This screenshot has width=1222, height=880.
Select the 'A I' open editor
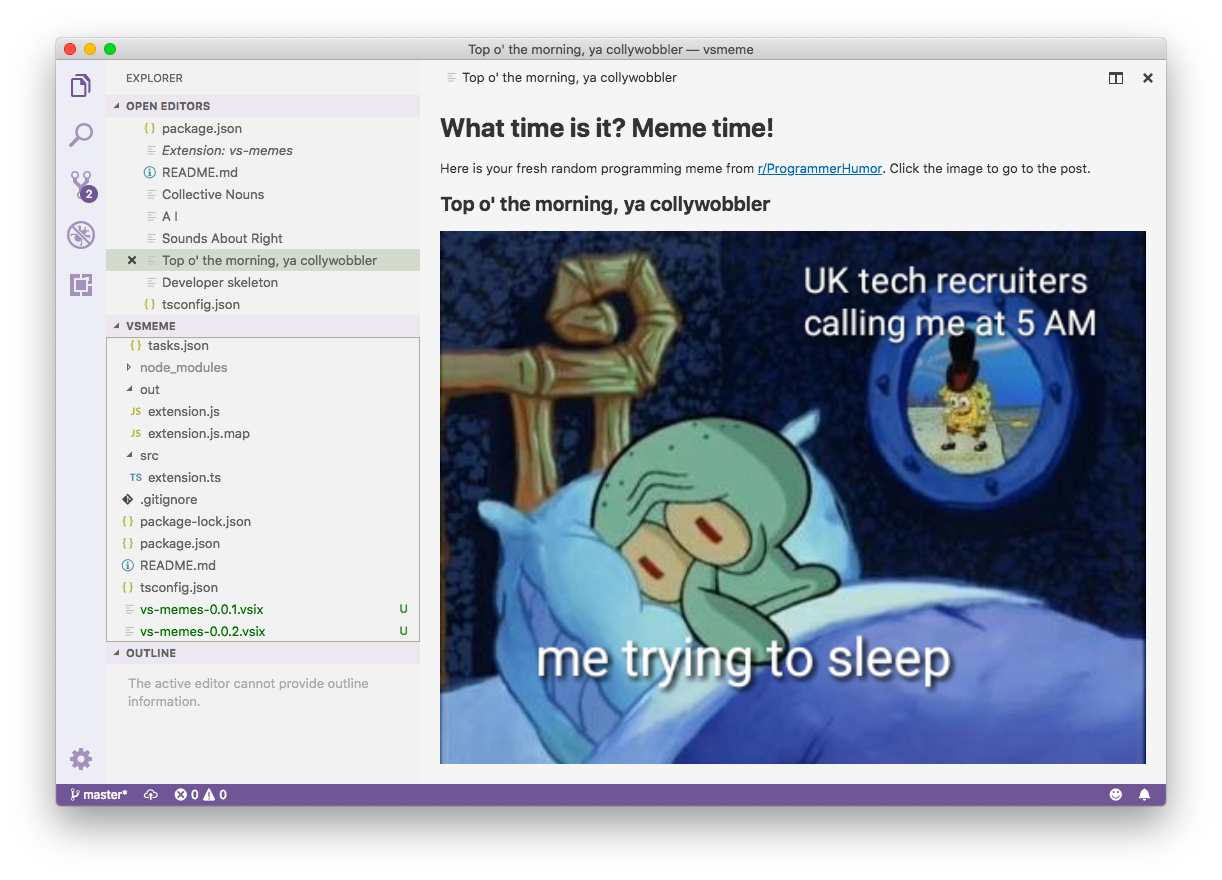pos(263,216)
